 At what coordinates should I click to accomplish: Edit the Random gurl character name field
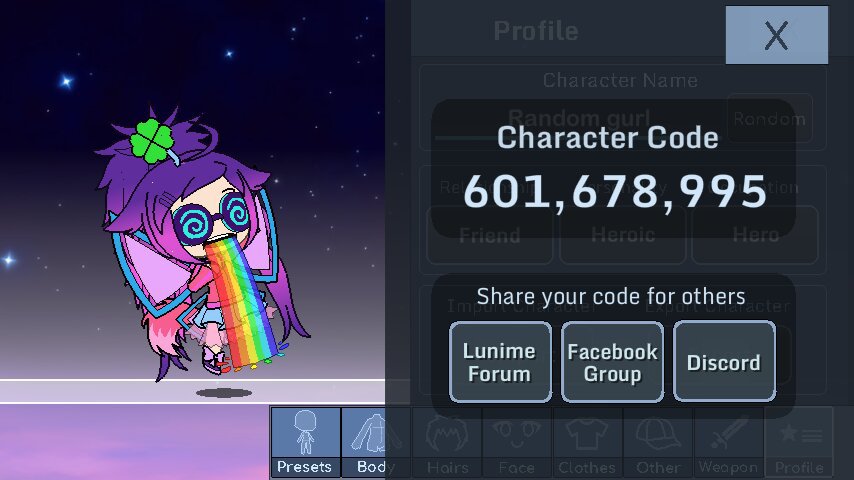pos(578,118)
